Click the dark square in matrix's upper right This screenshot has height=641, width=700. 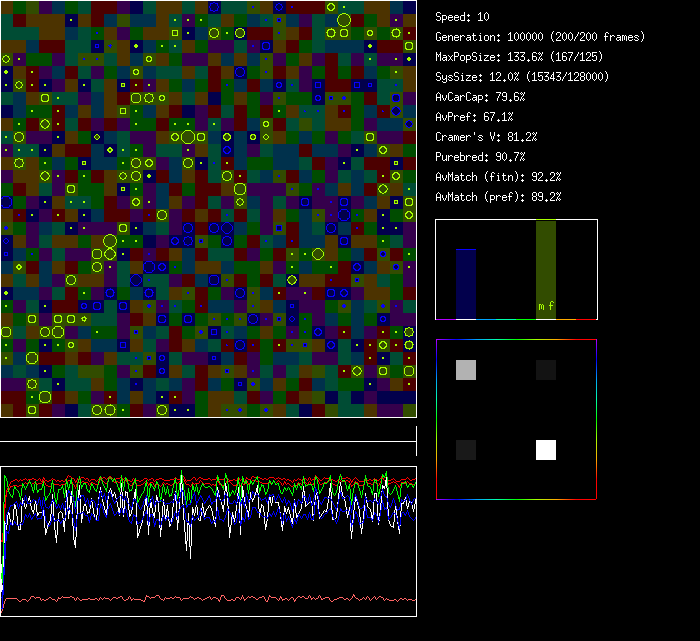coord(545,371)
